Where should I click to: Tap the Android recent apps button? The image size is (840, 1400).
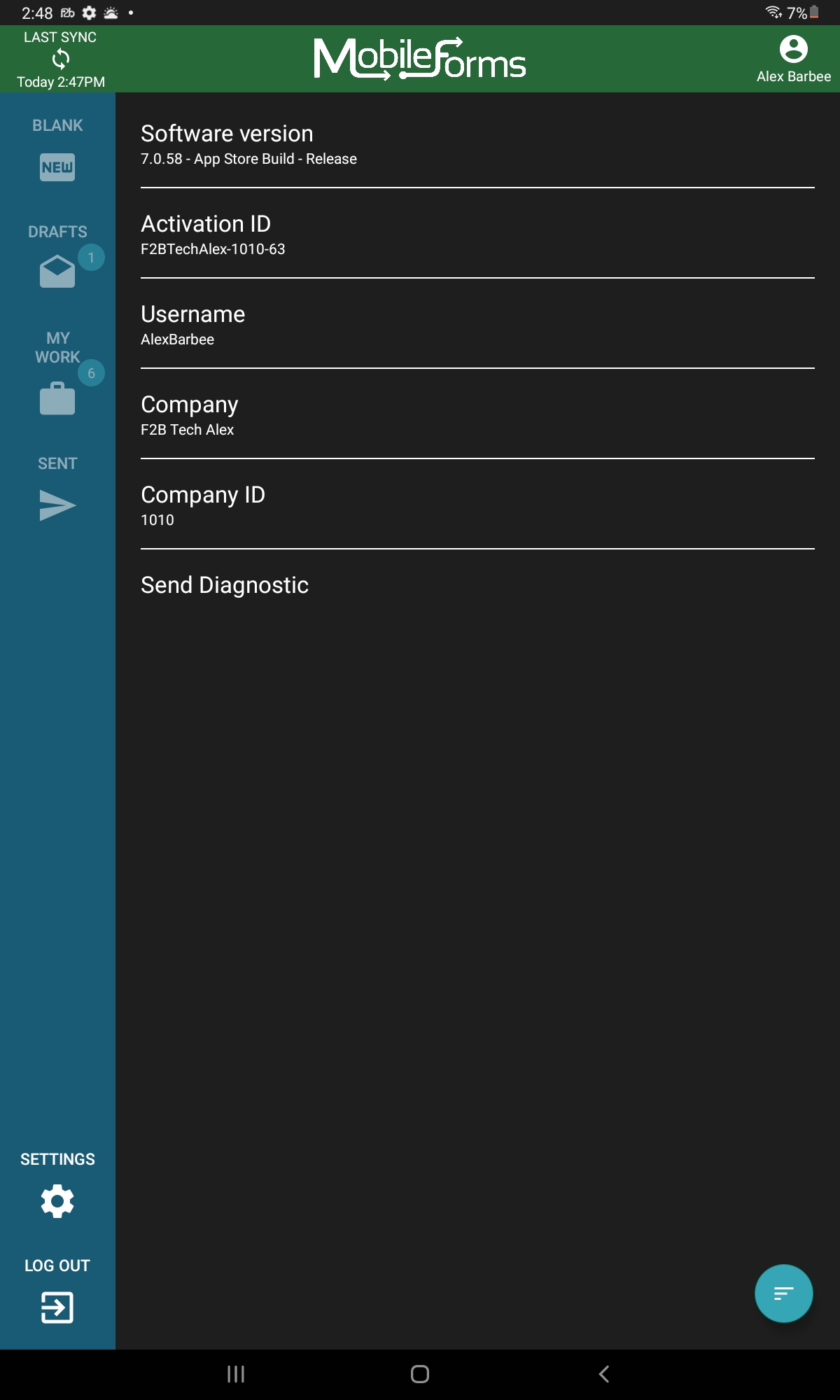point(236,1374)
